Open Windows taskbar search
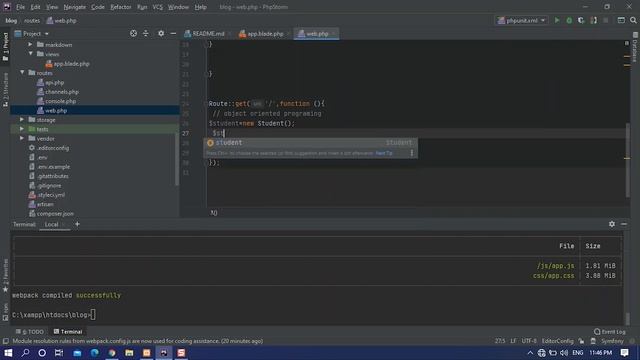Viewport: 640px width, 360px height. 25,353
